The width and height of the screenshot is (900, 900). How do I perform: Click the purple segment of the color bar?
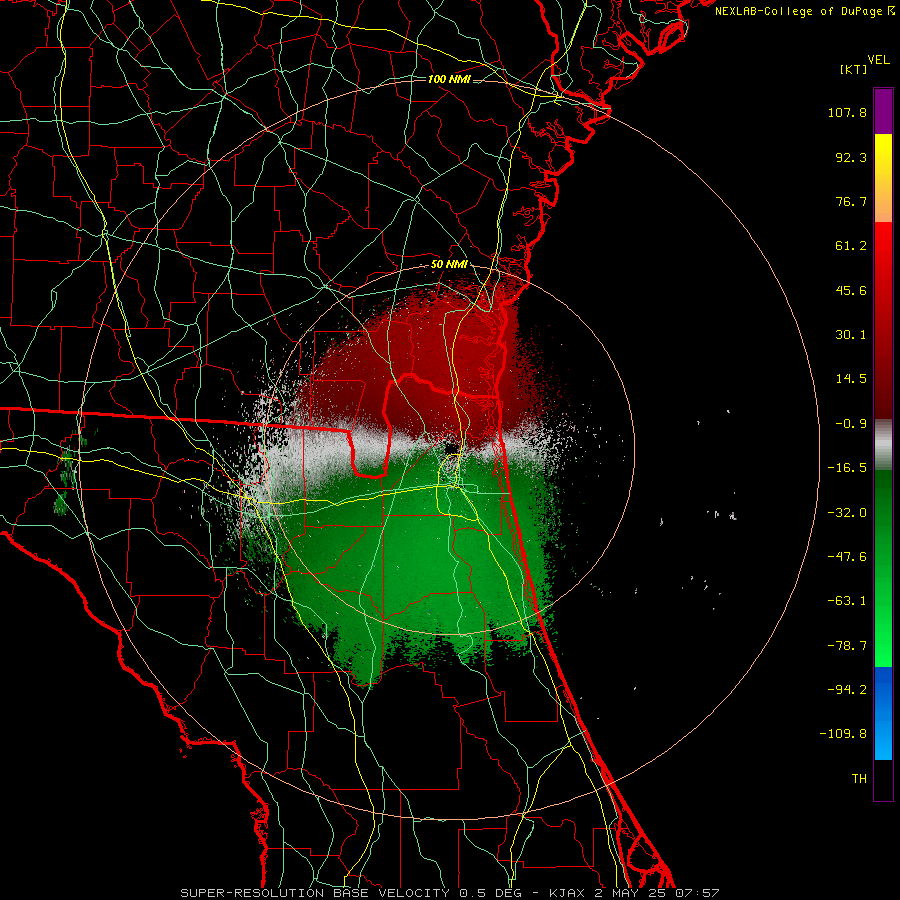point(883,111)
